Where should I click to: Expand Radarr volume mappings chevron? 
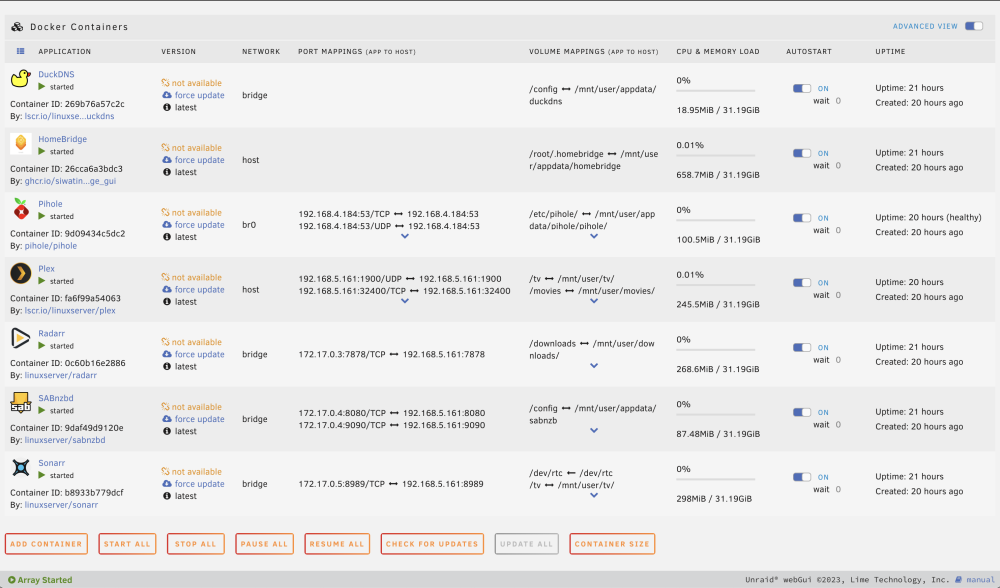[x=594, y=366]
